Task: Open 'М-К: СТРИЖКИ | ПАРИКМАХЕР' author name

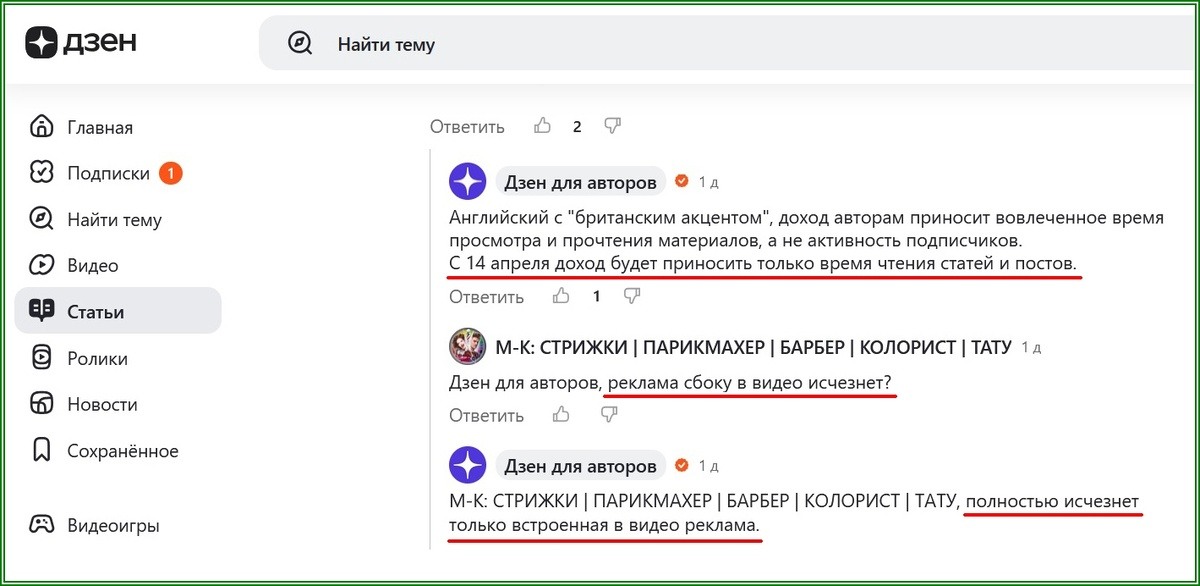Action: [754, 347]
